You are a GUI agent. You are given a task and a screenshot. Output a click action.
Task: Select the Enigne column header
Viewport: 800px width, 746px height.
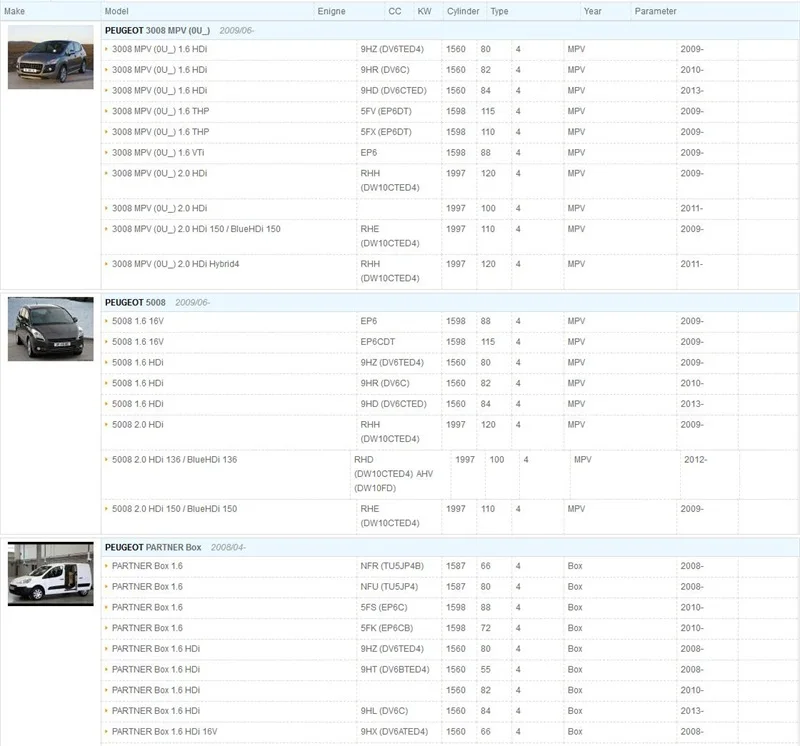pyautogui.click(x=332, y=11)
